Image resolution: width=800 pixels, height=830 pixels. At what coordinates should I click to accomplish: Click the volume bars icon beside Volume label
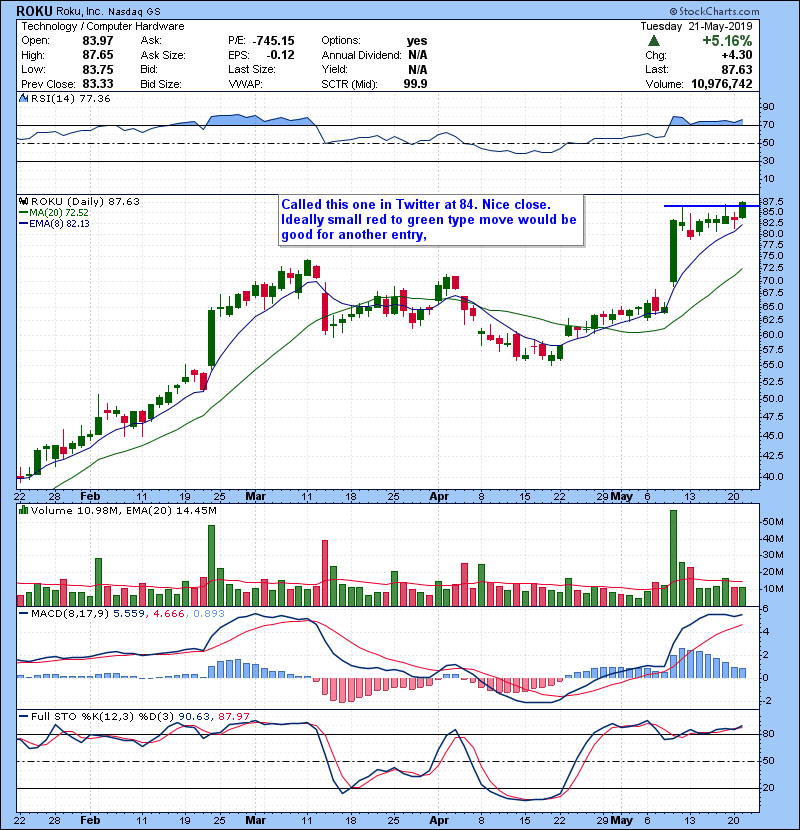tap(23, 511)
